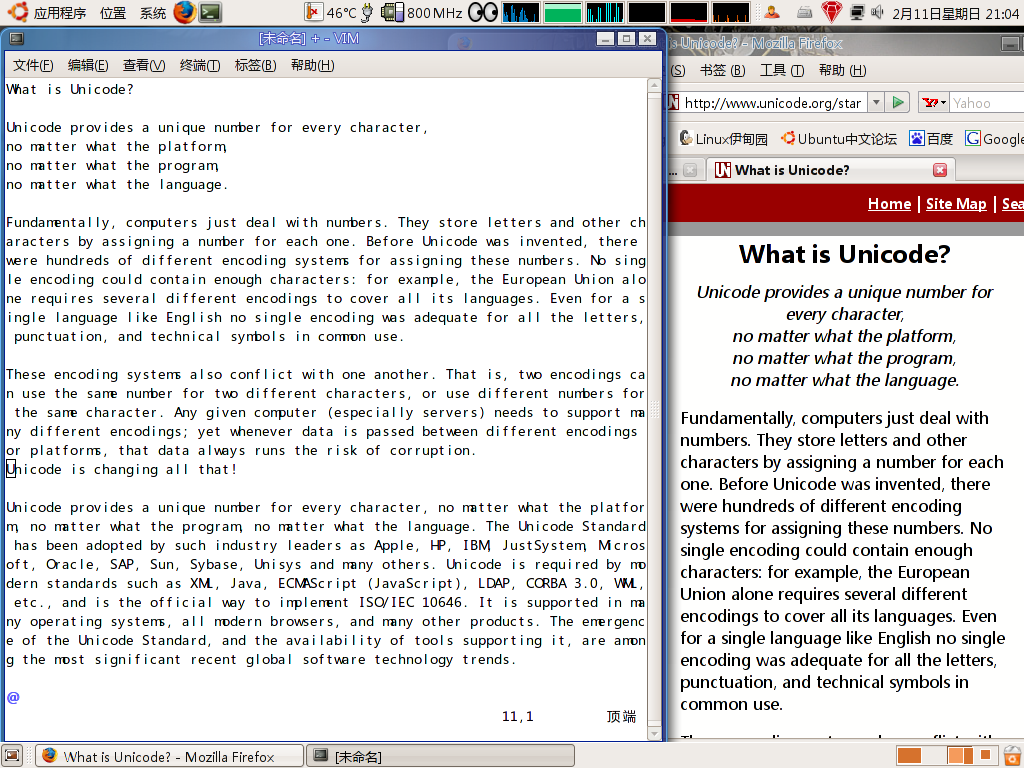Image resolution: width=1024 pixels, height=768 pixels.
Task: Click the temperature sensor applet showing 46°C
Action: [332, 12]
